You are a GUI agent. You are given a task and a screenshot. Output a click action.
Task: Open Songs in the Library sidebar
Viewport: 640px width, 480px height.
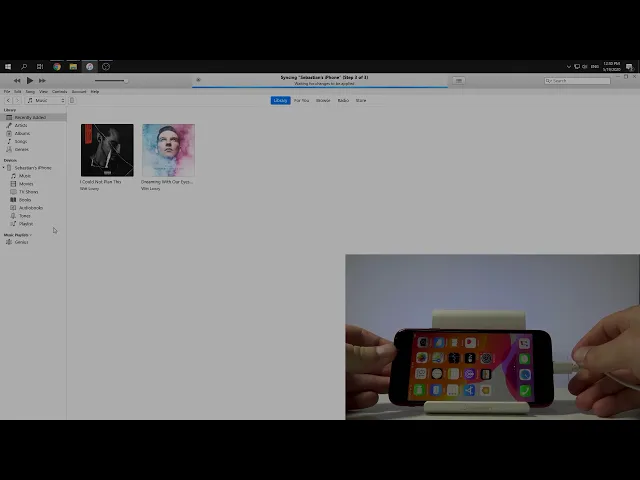point(20,141)
